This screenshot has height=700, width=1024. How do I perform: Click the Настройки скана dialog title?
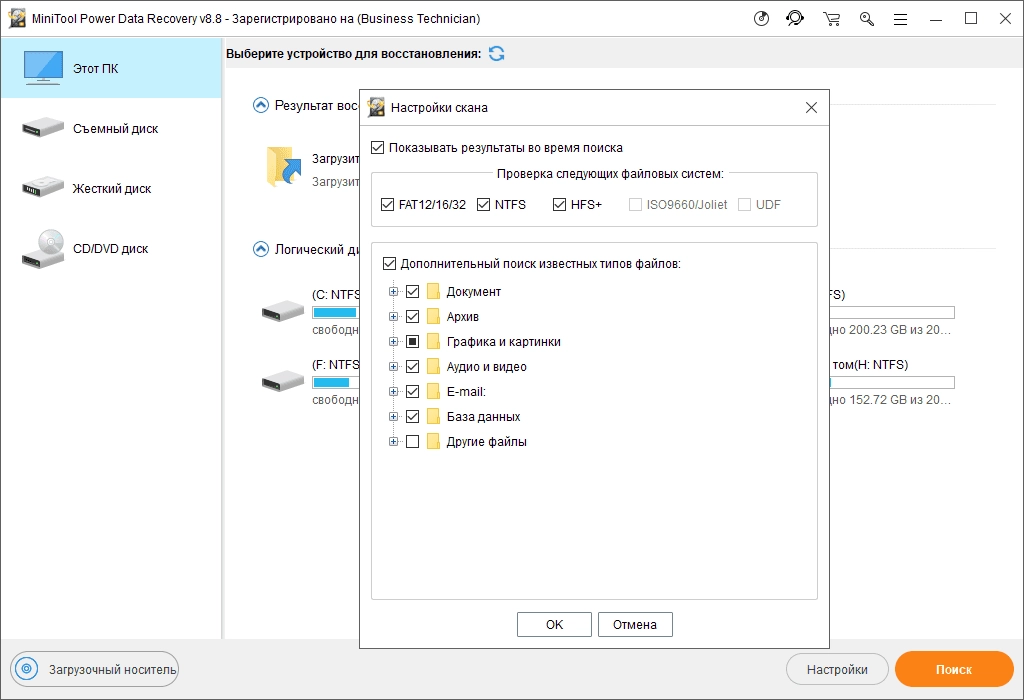point(439,108)
